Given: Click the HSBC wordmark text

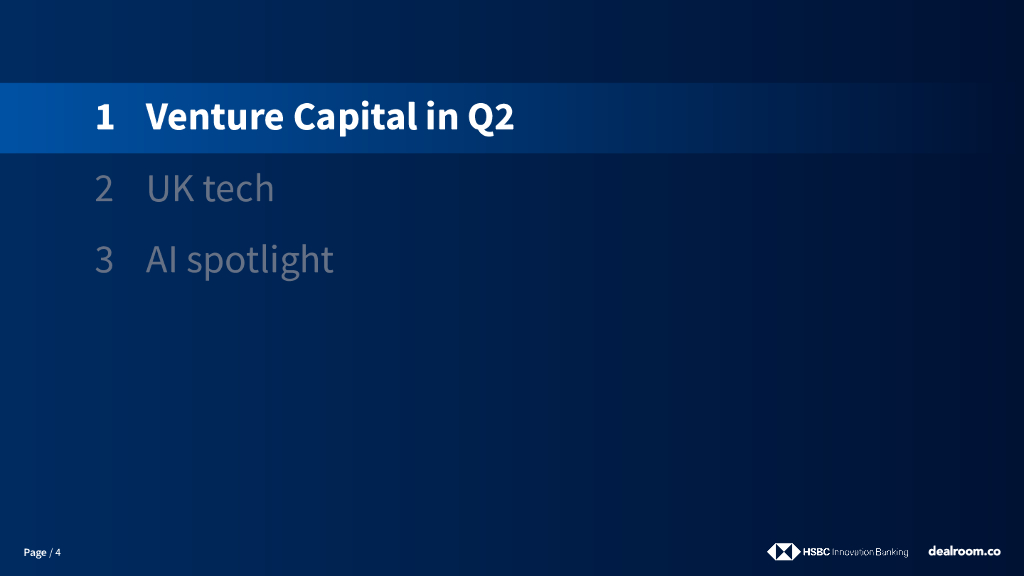Looking at the screenshot, I should tap(816, 552).
